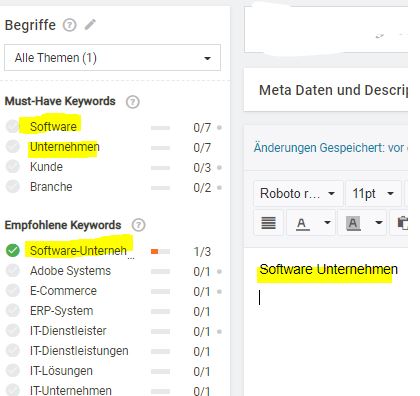Screen dimensions: 420x396
Task: Click the Software Unternehmen text in editor
Action: pyautogui.click(x=328, y=269)
